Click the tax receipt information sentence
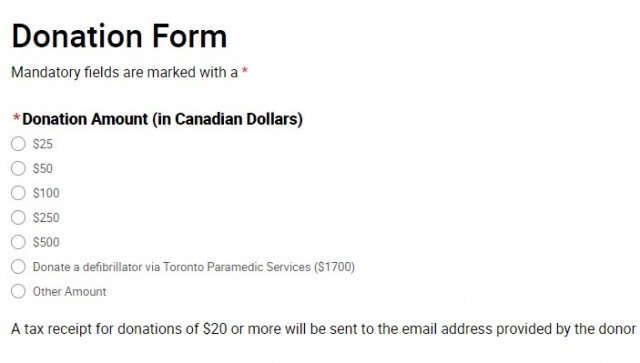The height and width of the screenshot is (363, 640). (323, 329)
